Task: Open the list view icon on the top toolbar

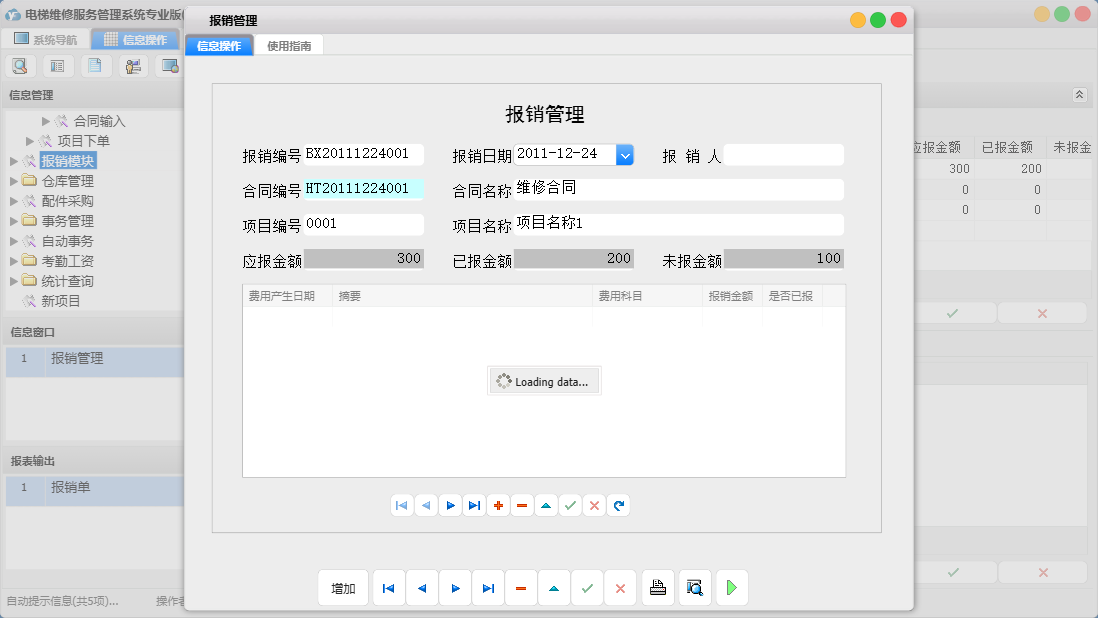Action: pyautogui.click(x=57, y=65)
